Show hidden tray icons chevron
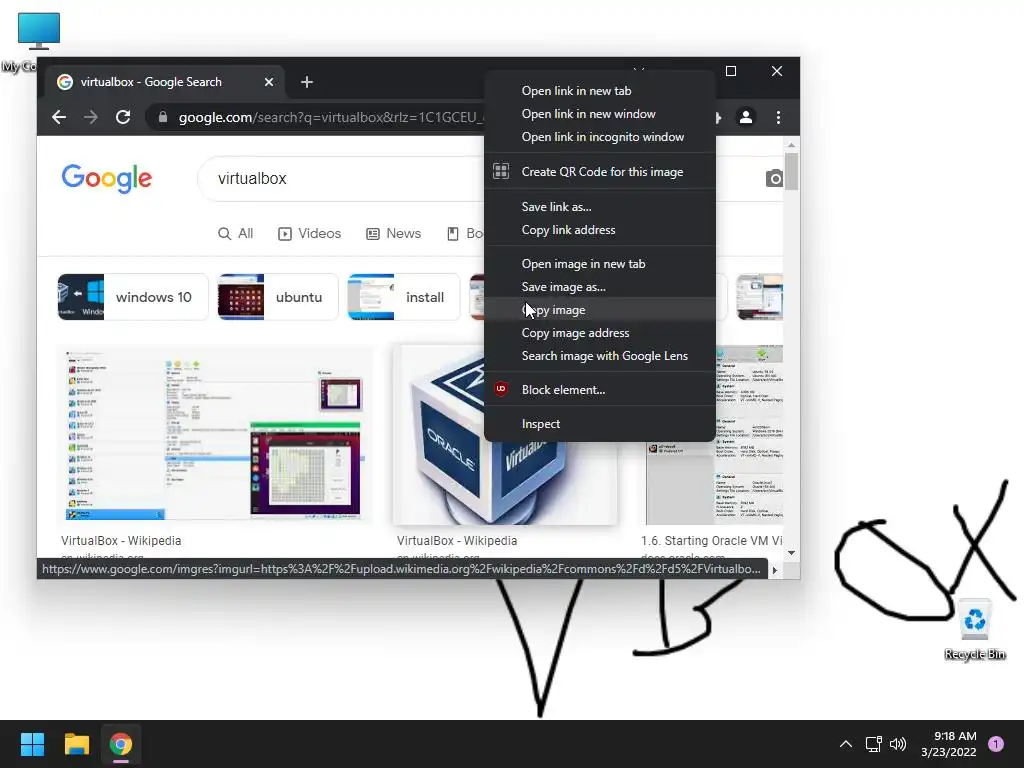 click(x=845, y=744)
